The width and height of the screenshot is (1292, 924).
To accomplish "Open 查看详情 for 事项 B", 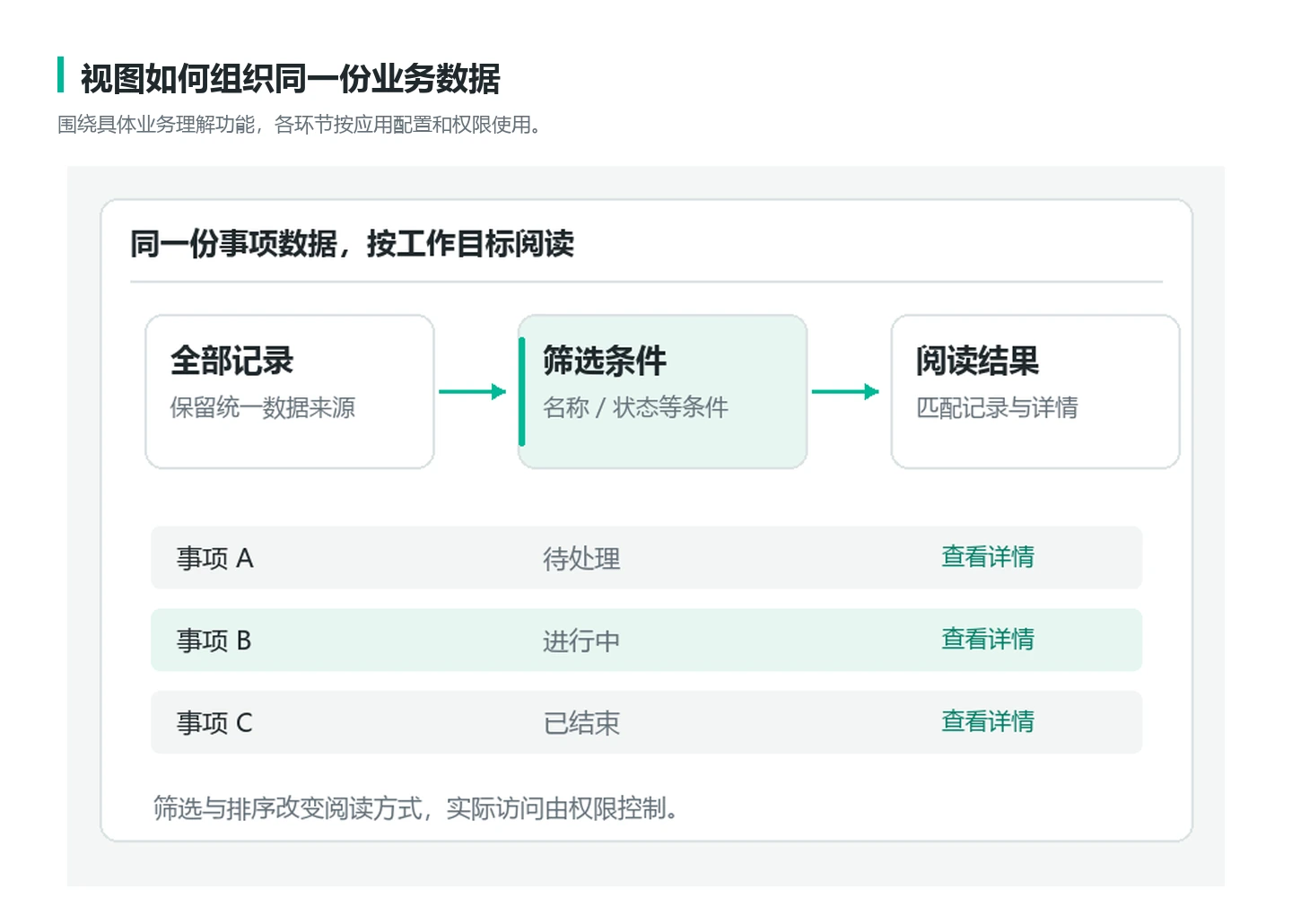I will click(987, 640).
